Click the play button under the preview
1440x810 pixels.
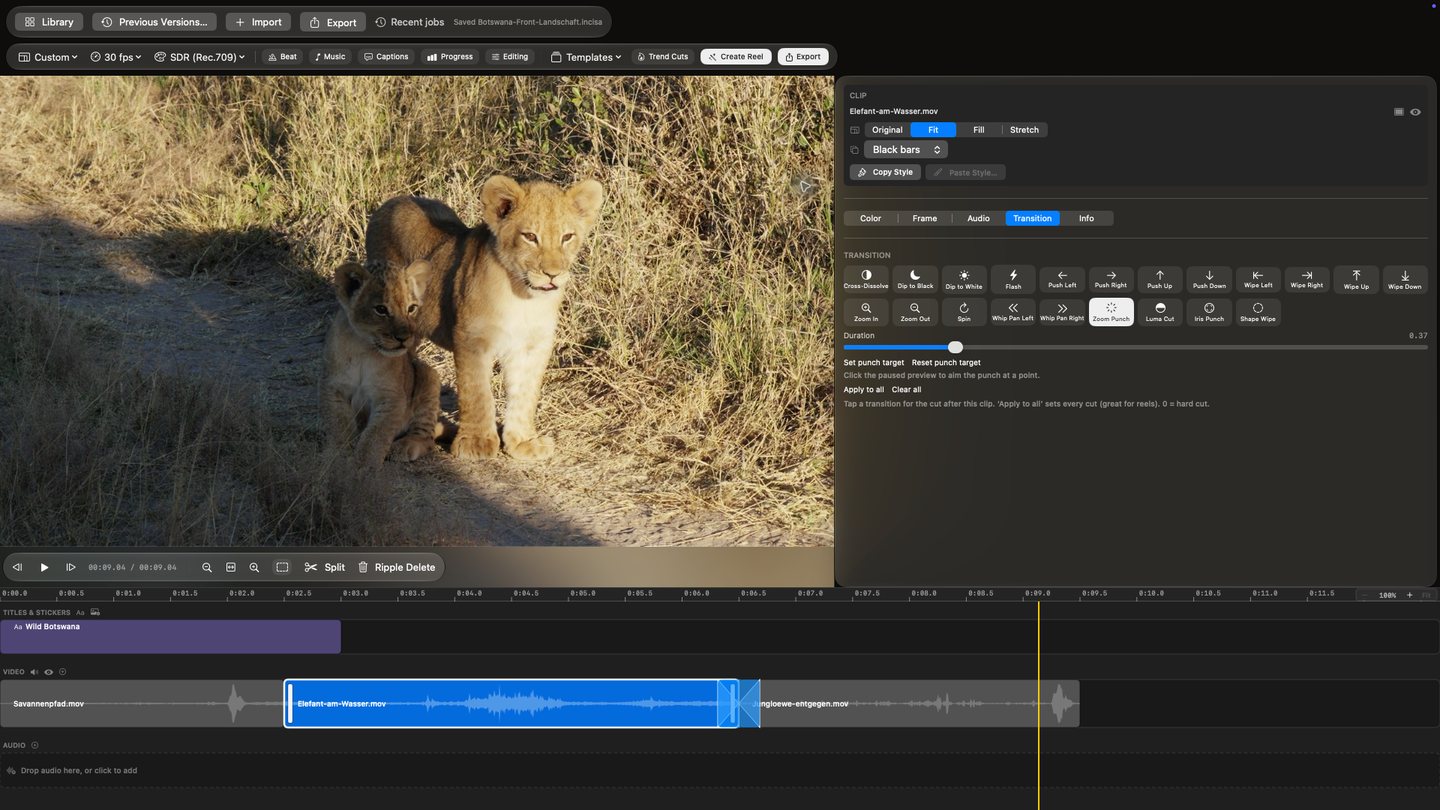click(x=44, y=567)
